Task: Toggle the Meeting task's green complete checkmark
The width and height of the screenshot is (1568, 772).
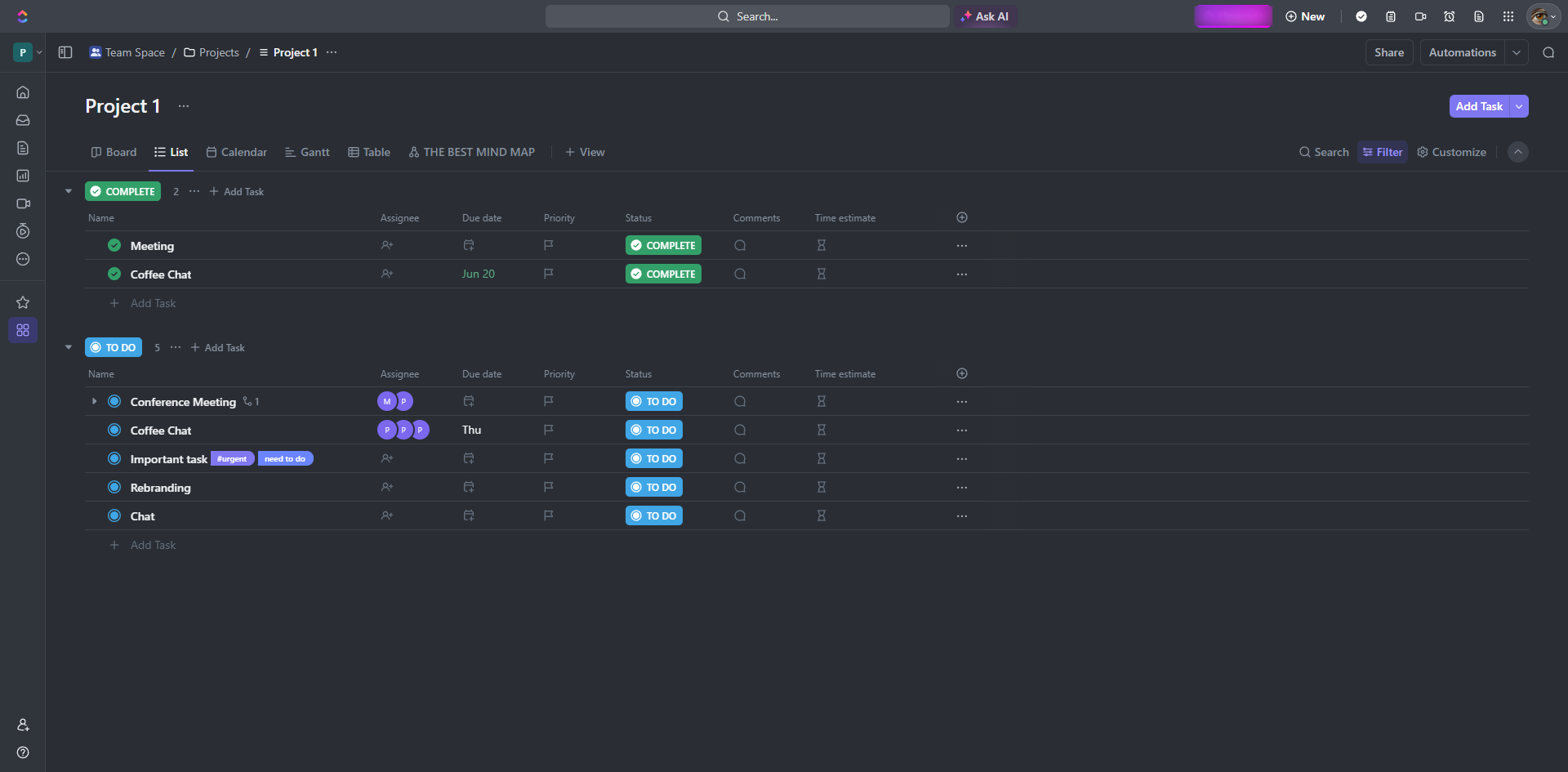Action: [114, 245]
